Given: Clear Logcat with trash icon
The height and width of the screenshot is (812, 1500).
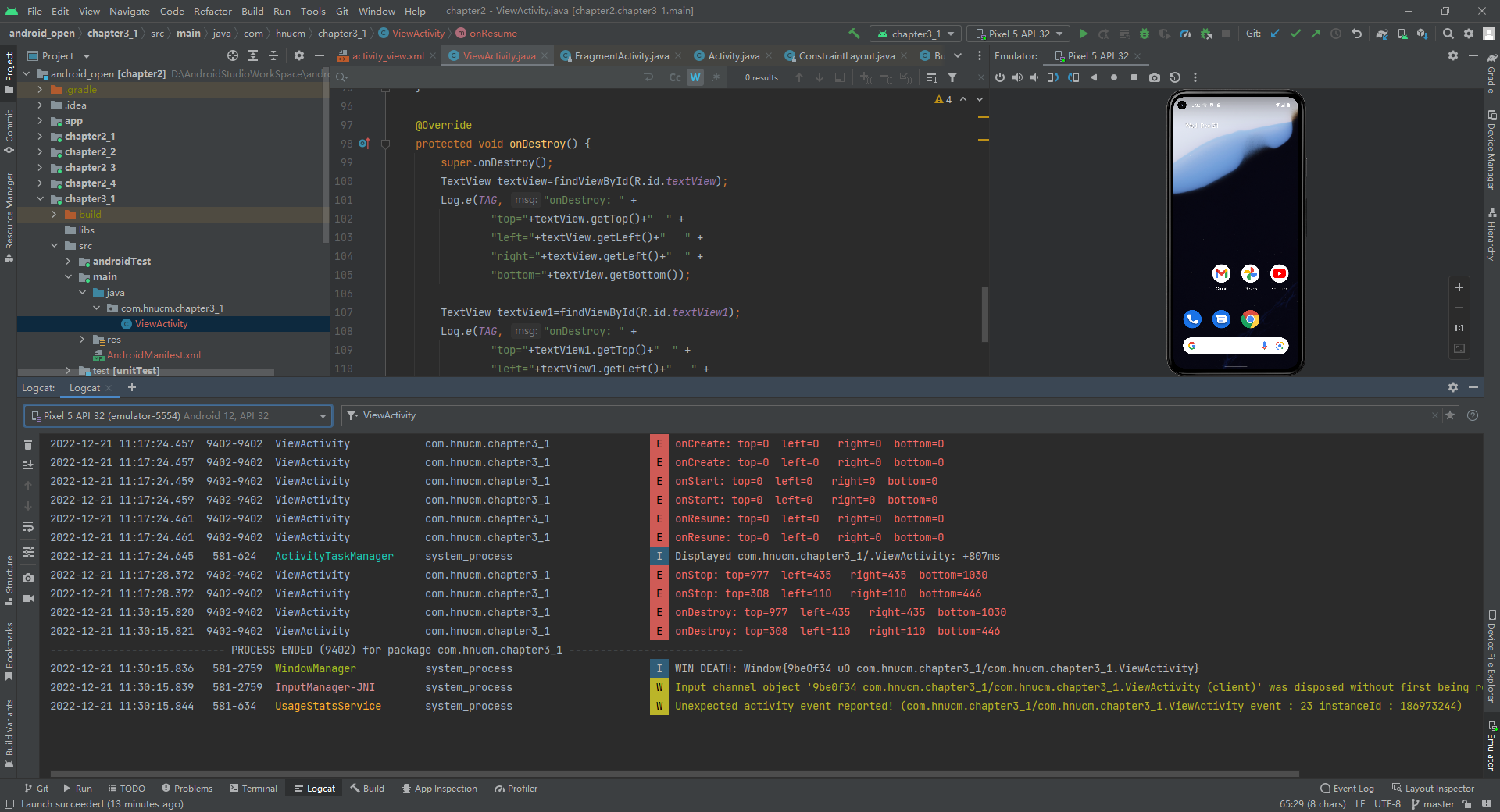Looking at the screenshot, I should coord(28,444).
